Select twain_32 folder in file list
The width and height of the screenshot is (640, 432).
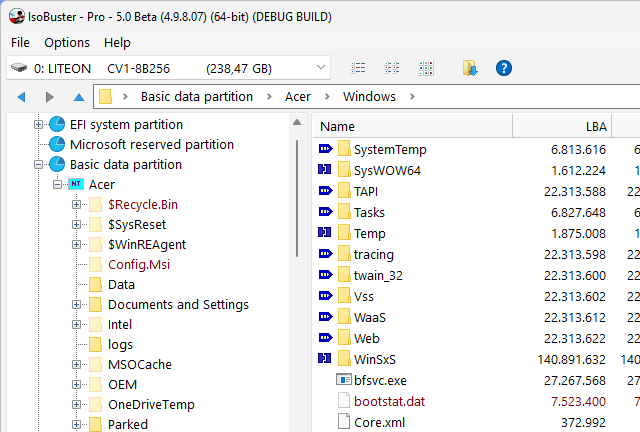pyautogui.click(x=378, y=276)
